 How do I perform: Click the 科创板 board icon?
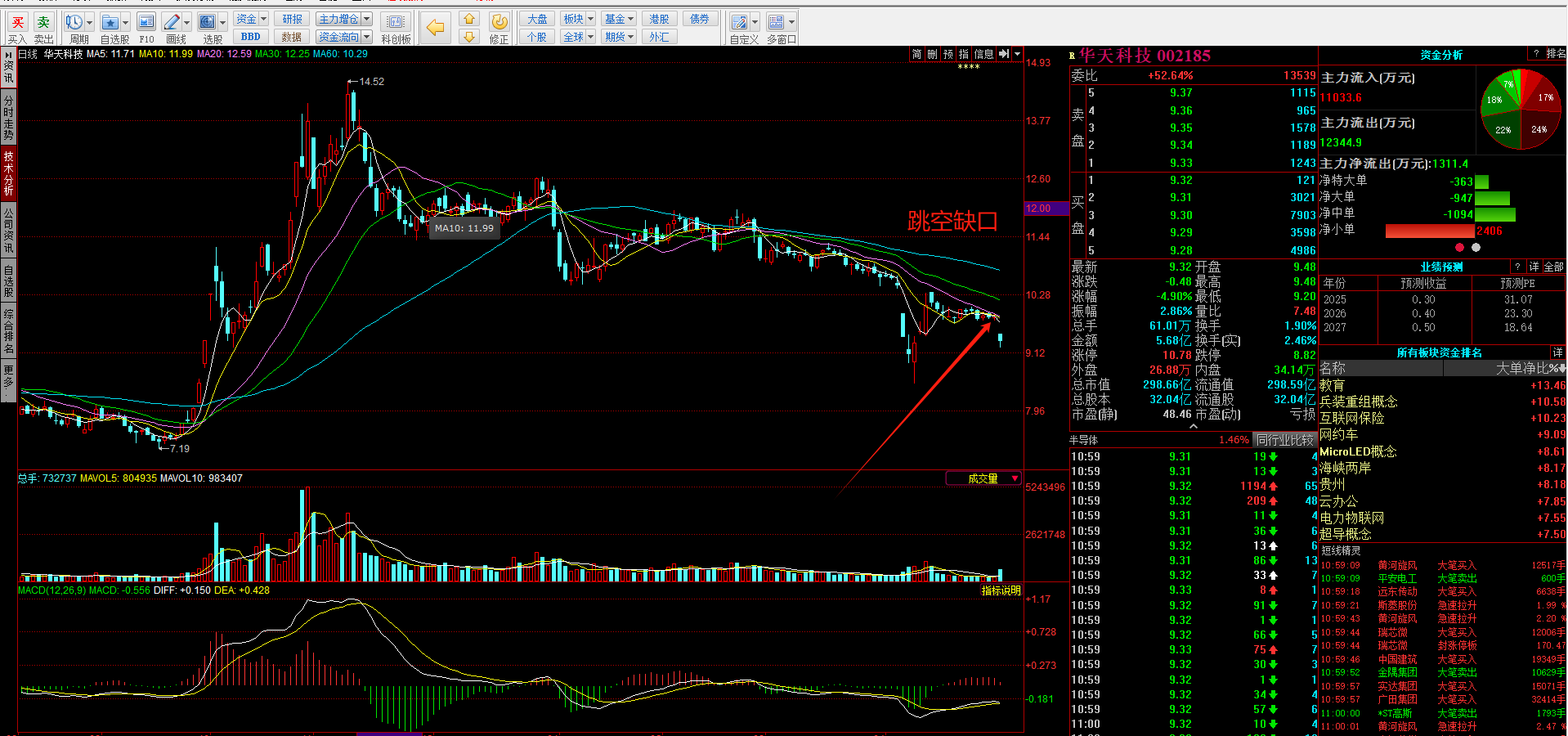point(396,22)
